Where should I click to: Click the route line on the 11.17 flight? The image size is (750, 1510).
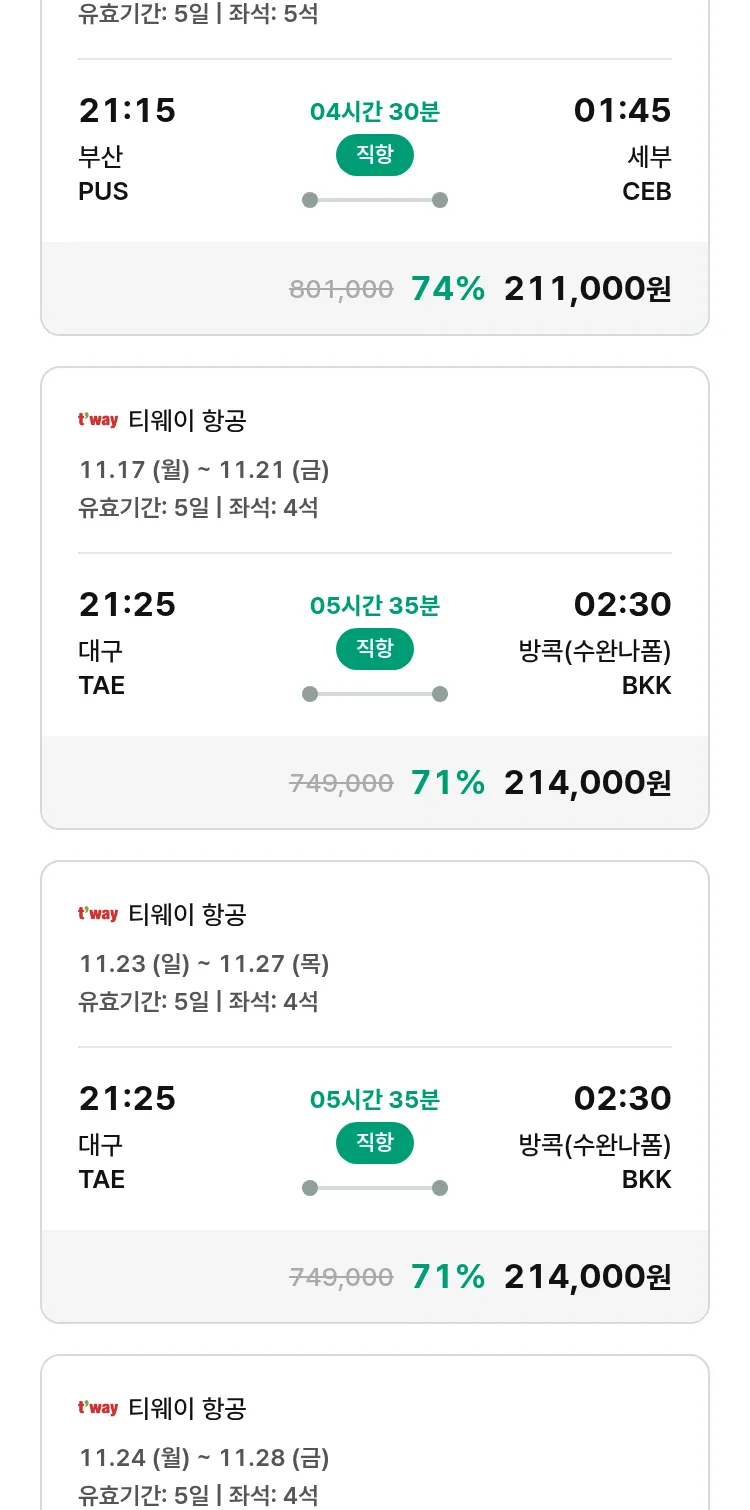[374, 694]
